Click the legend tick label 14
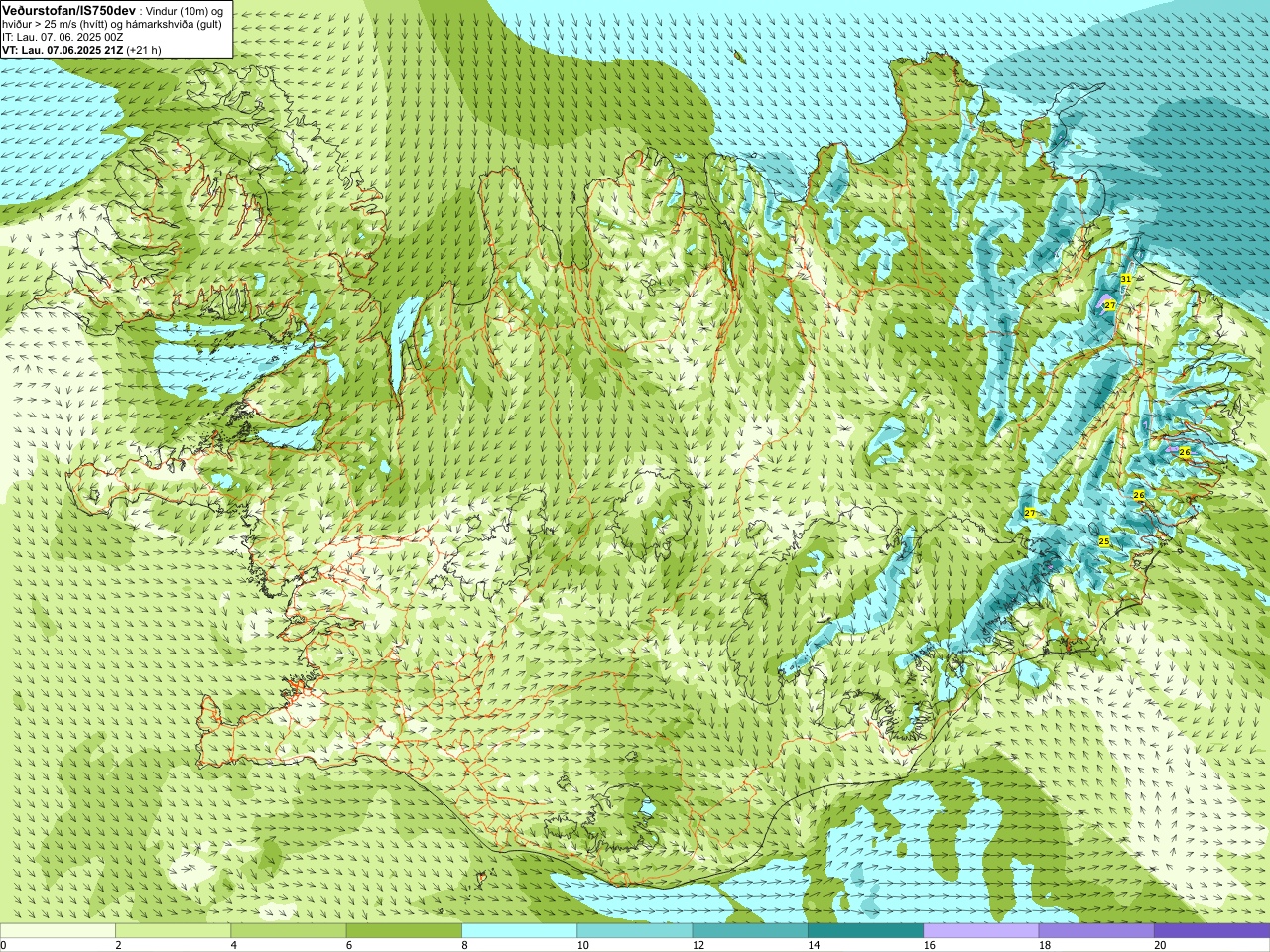 [814, 945]
